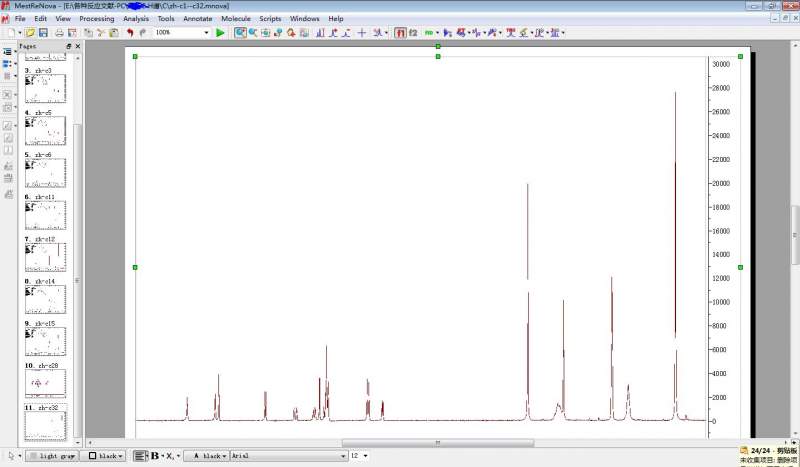Open the View menu
This screenshot has width=800, height=467.
[x=63, y=18]
